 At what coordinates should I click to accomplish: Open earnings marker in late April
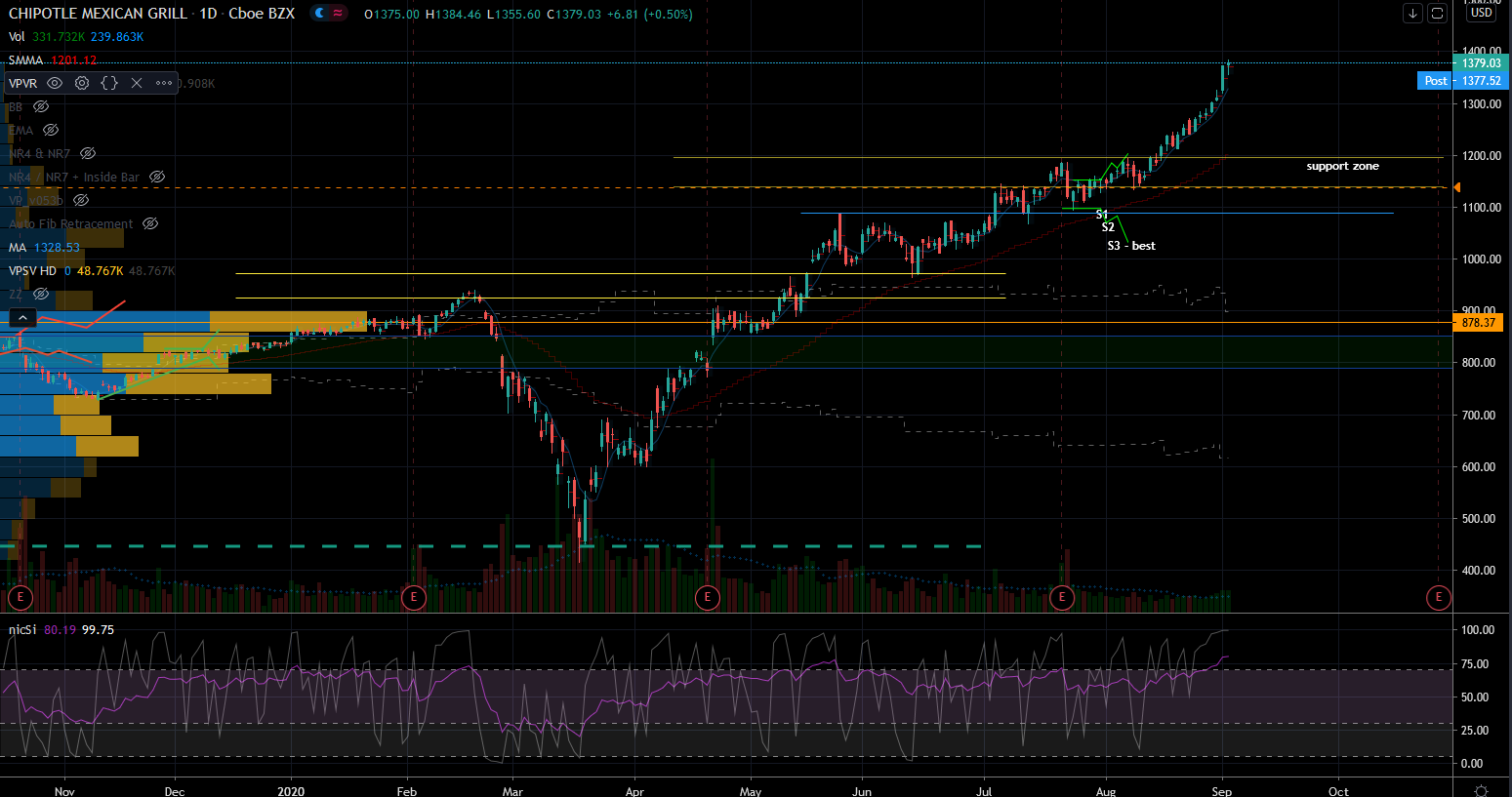coord(708,597)
